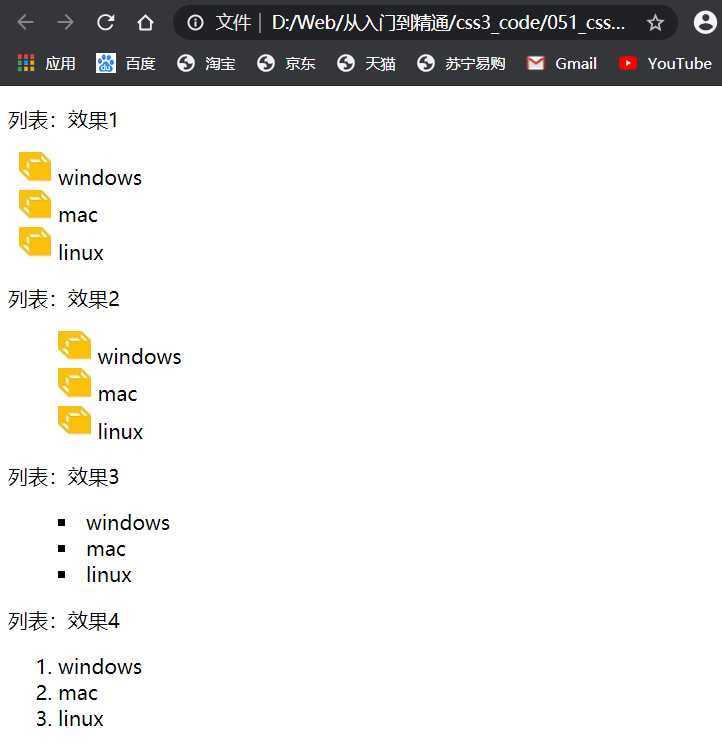The width and height of the screenshot is (722, 750).
Task: Go to the home page icon
Action: [x=145, y=22]
